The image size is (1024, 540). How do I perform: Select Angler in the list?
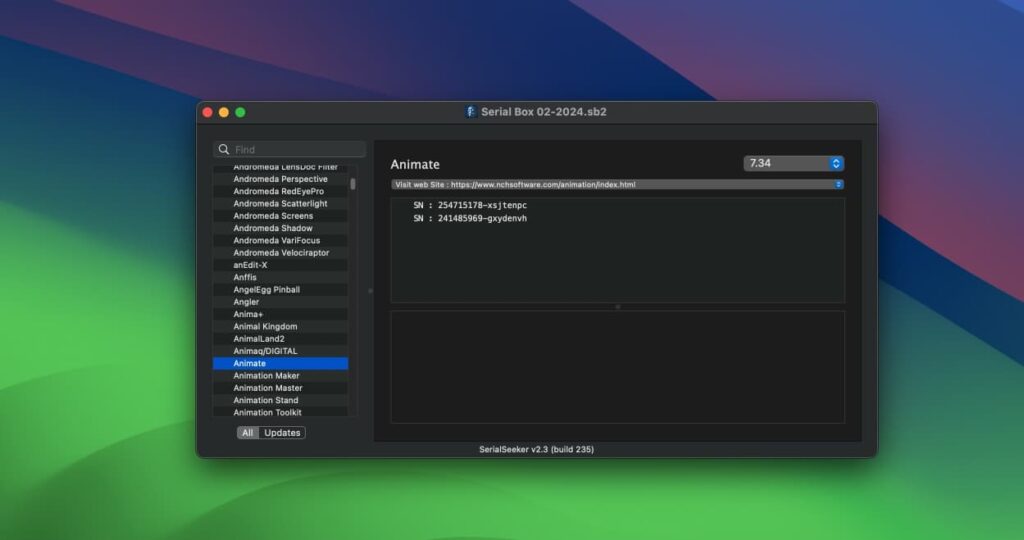[281, 302]
